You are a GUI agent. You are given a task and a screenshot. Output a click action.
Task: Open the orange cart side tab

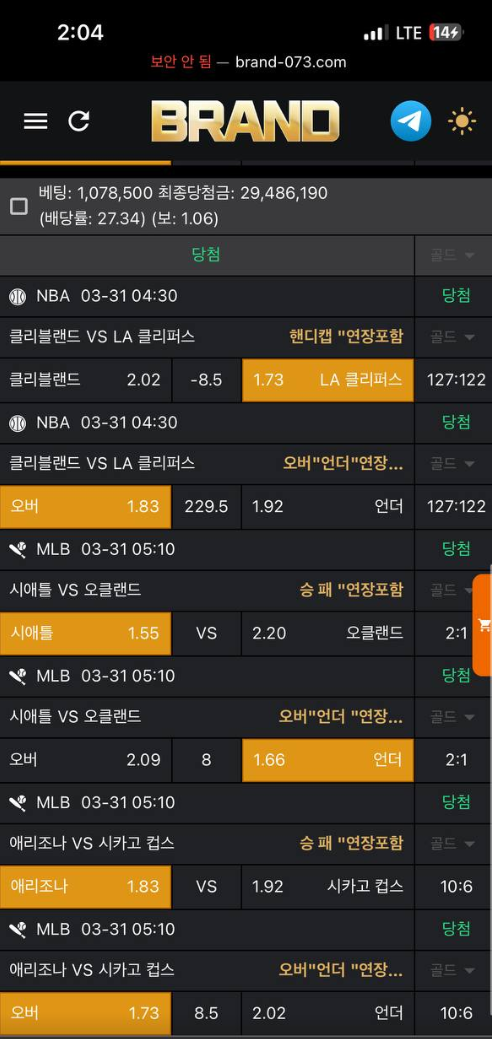(483, 625)
